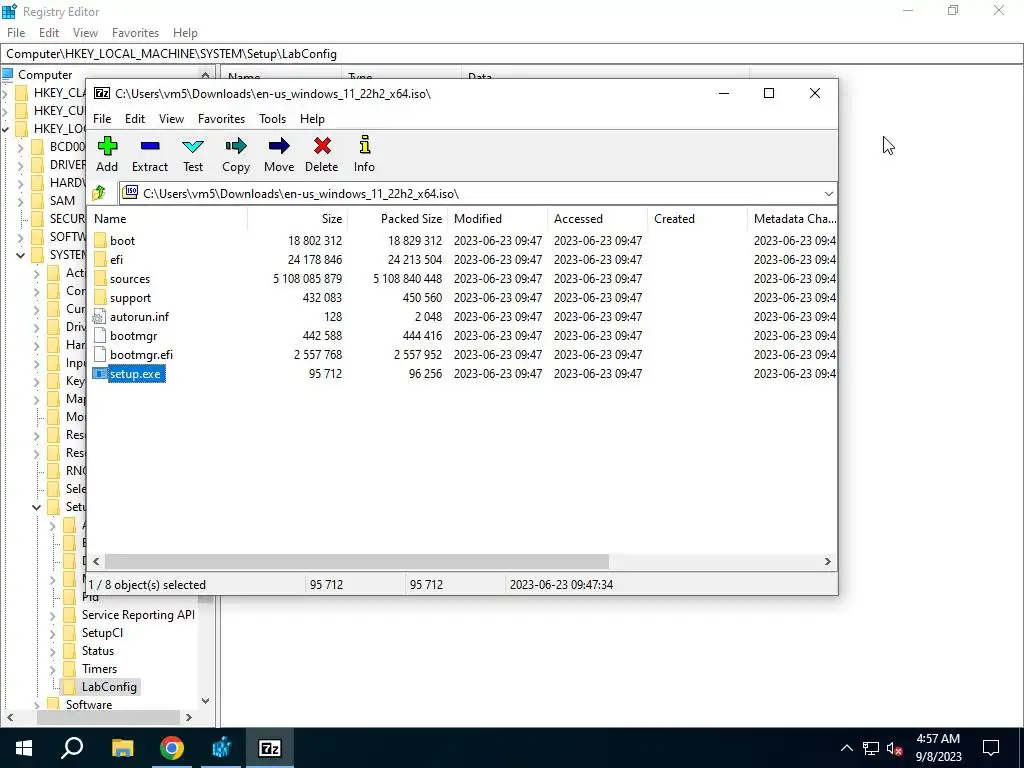1024x768 pixels.
Task: Open taskbar search
Action: click(72, 748)
